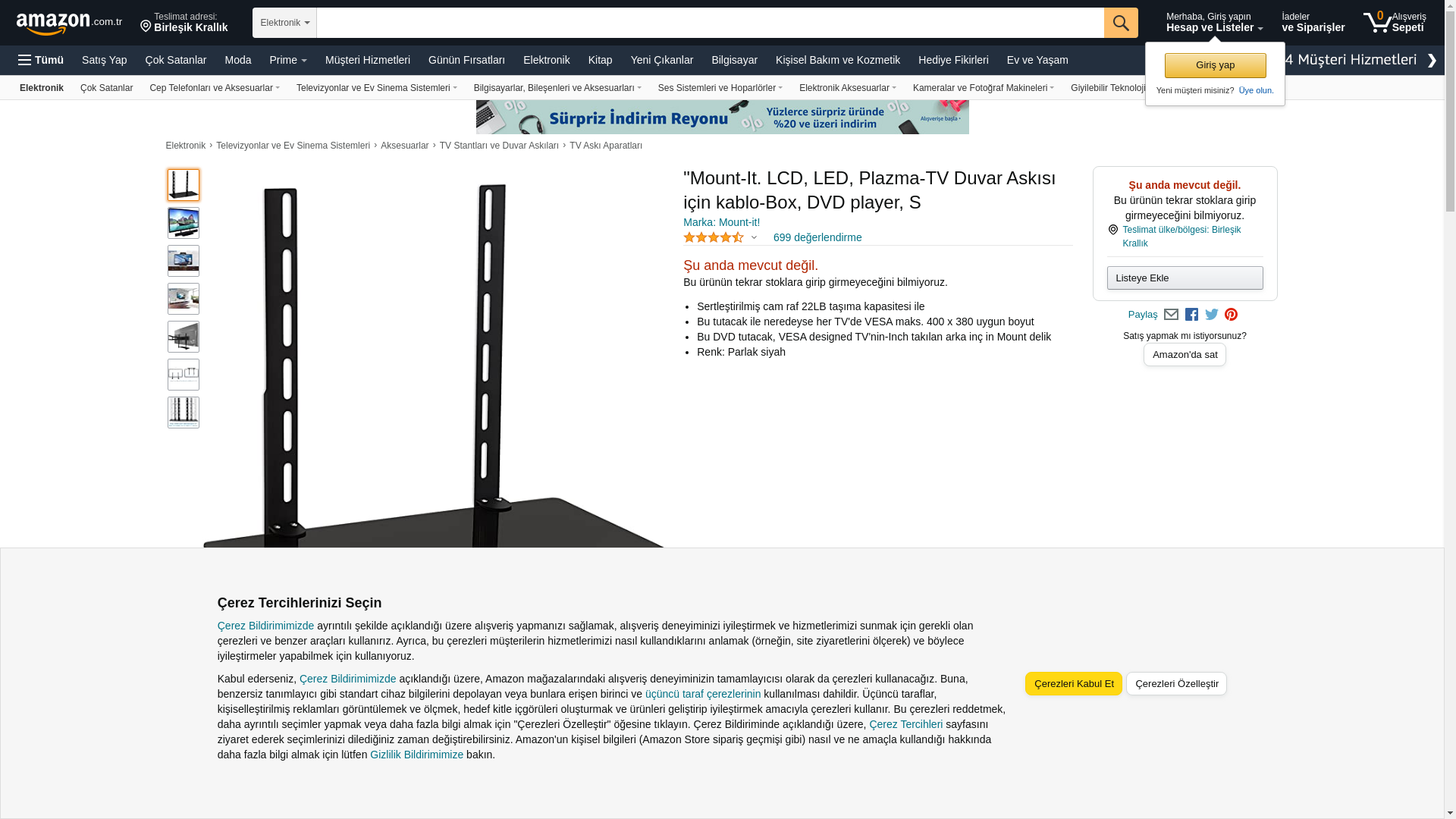Select the second product thumbnail image

coord(184,223)
